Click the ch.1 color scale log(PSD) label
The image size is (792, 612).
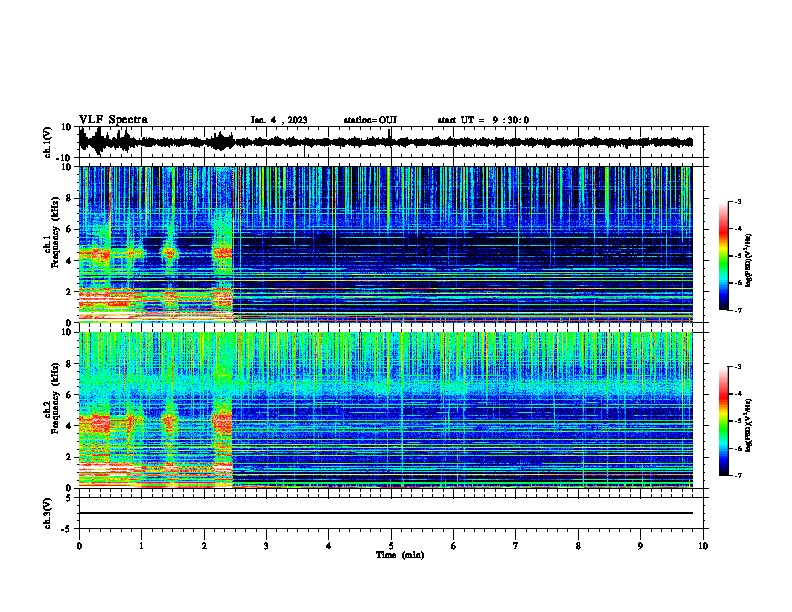click(x=749, y=260)
